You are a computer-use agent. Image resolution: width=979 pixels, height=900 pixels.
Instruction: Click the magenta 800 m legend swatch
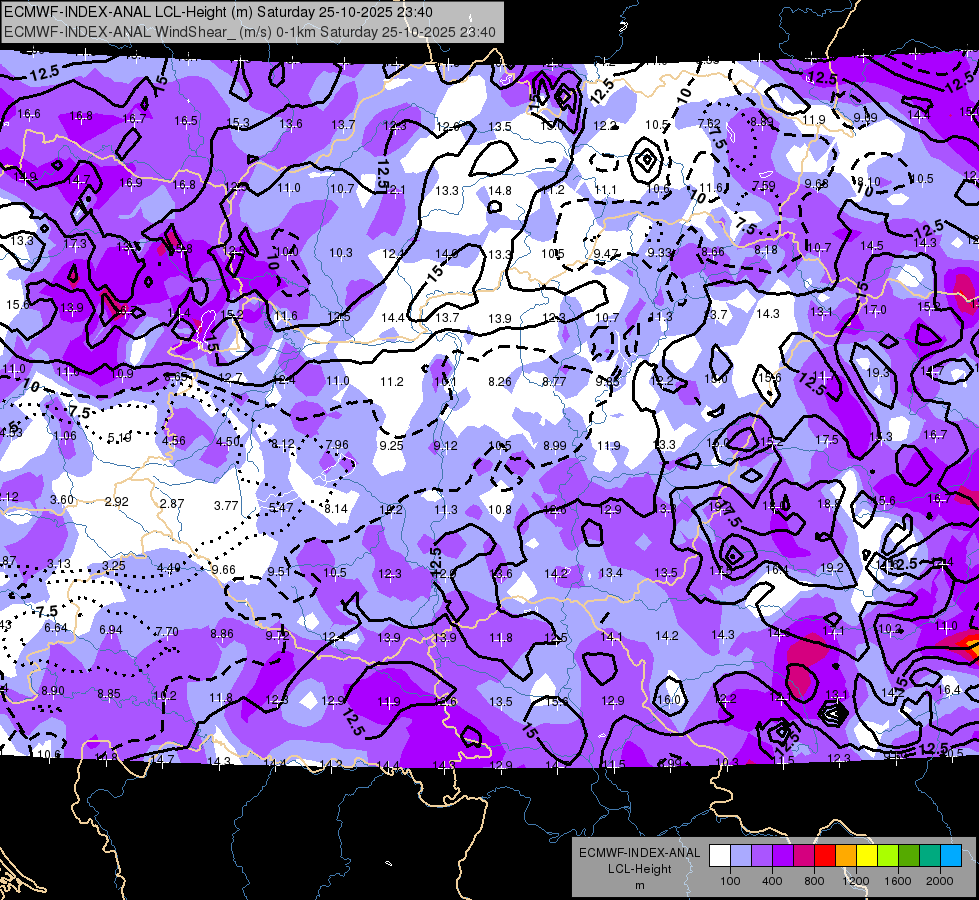[804, 856]
